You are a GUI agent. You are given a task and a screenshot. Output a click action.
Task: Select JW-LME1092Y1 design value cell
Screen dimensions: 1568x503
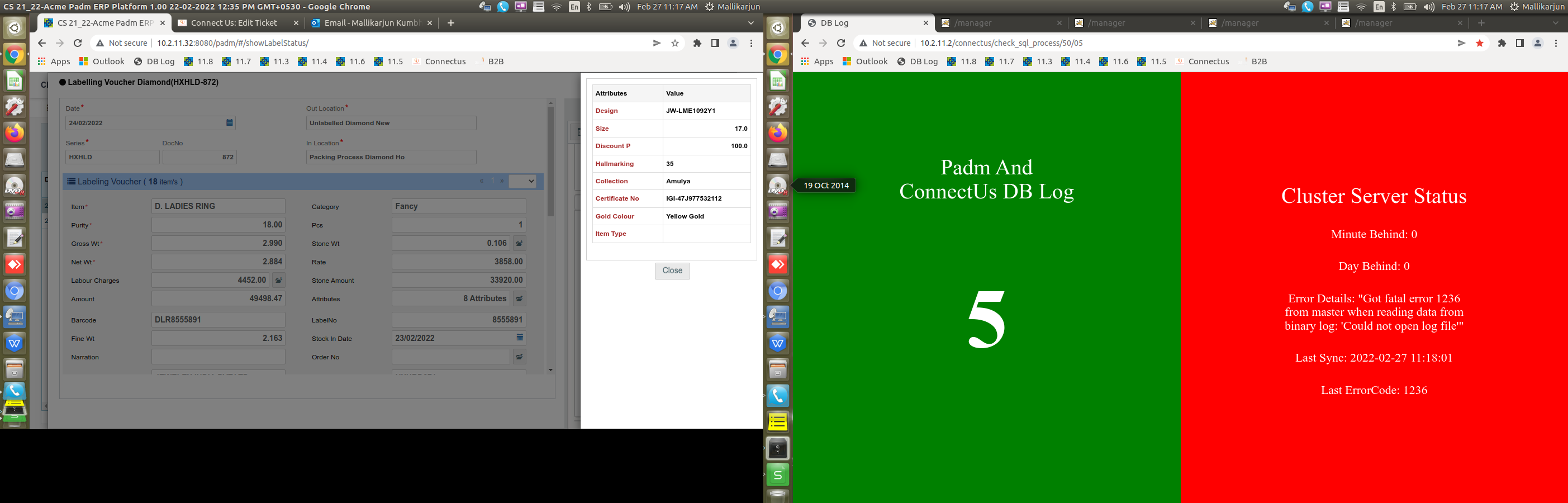pyautogui.click(x=706, y=111)
